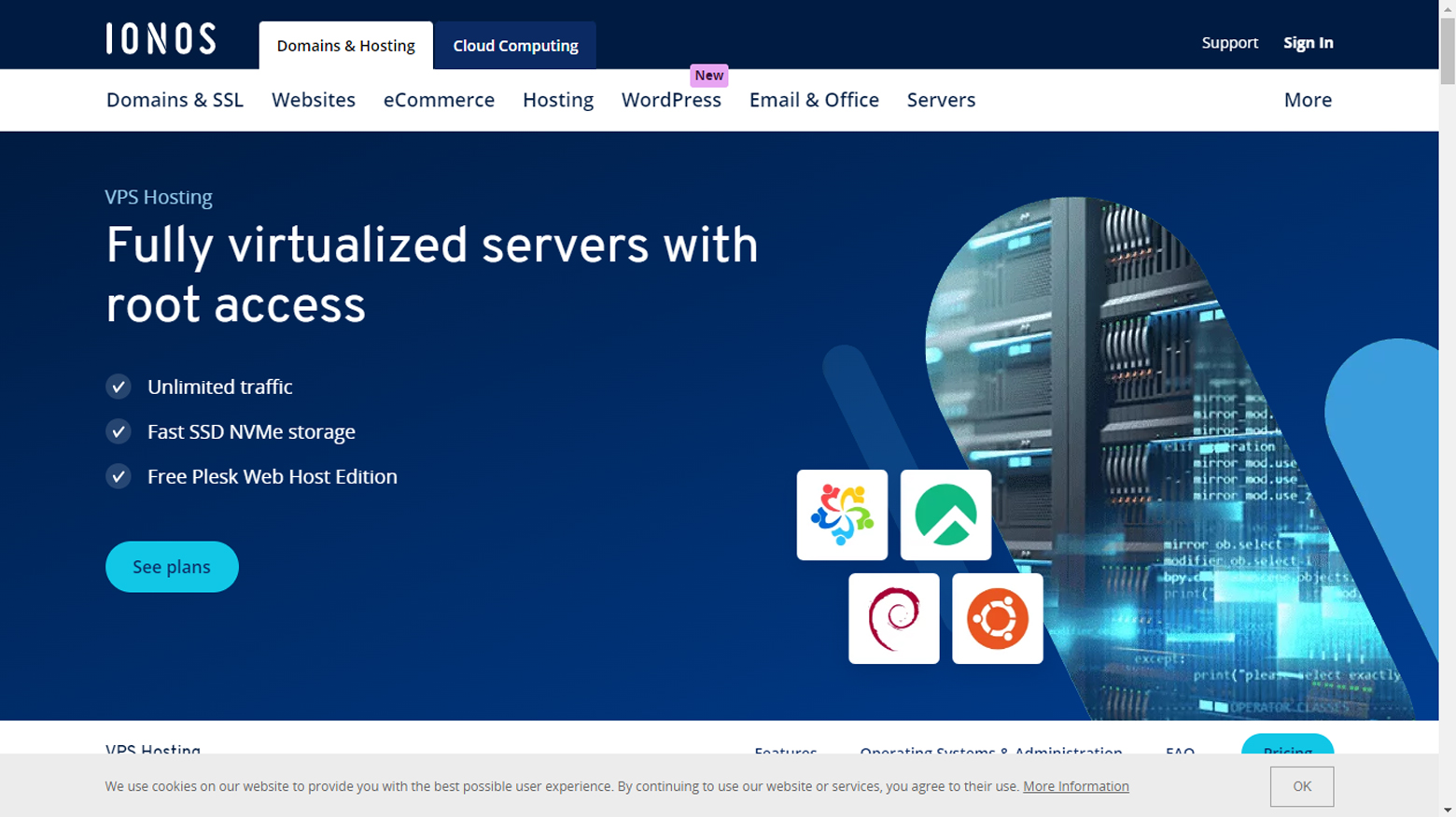Viewport: 1456px width, 817px height.
Task: Click the Unlimited traffic text
Action: click(x=220, y=387)
